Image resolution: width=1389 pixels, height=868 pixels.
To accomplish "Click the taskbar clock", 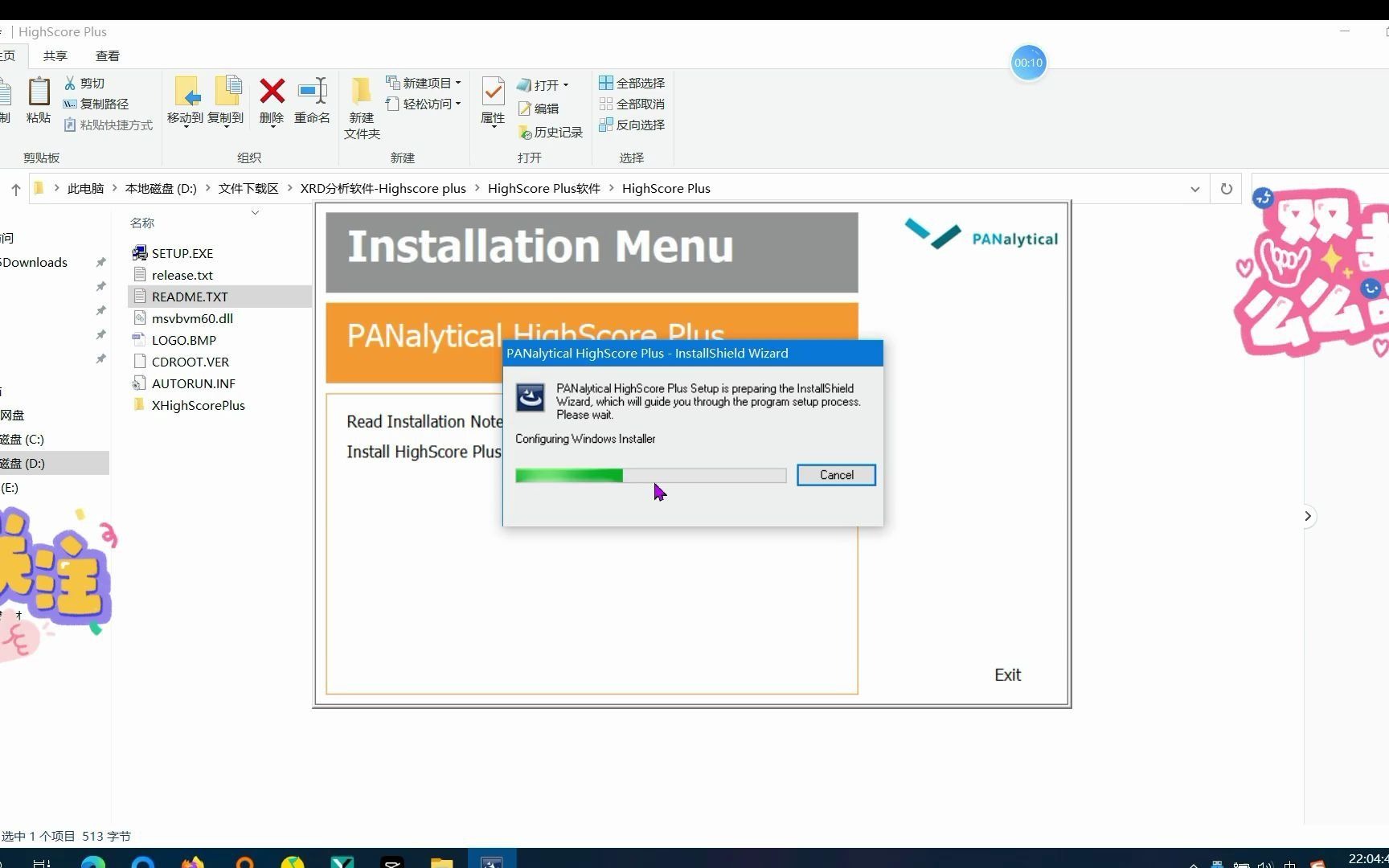I will [1368, 859].
